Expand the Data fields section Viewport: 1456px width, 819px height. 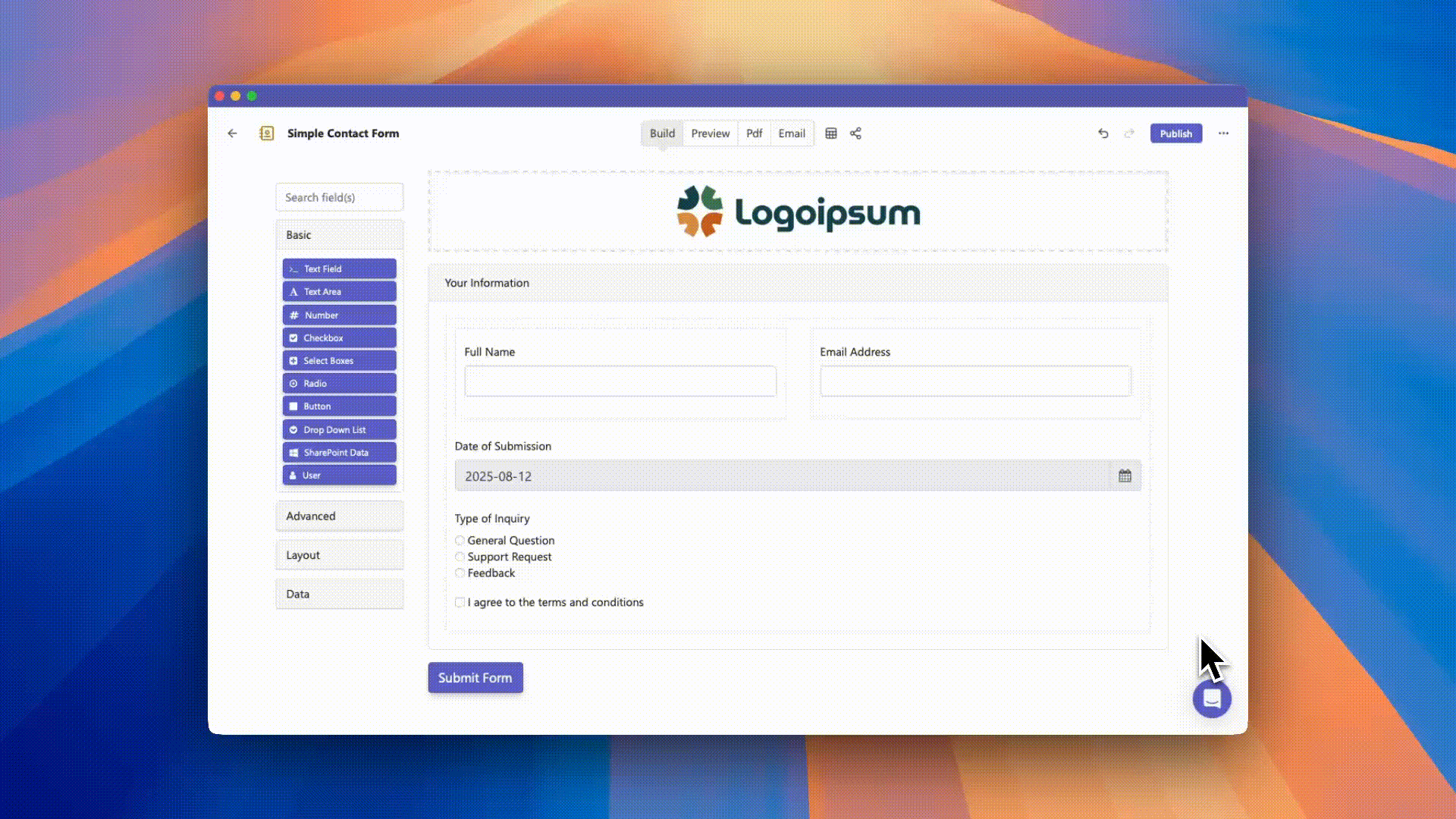pos(340,594)
